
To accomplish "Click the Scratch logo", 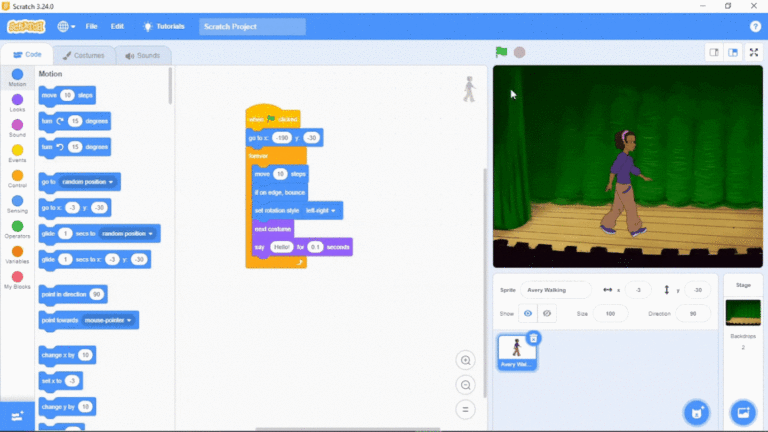I will [26, 26].
